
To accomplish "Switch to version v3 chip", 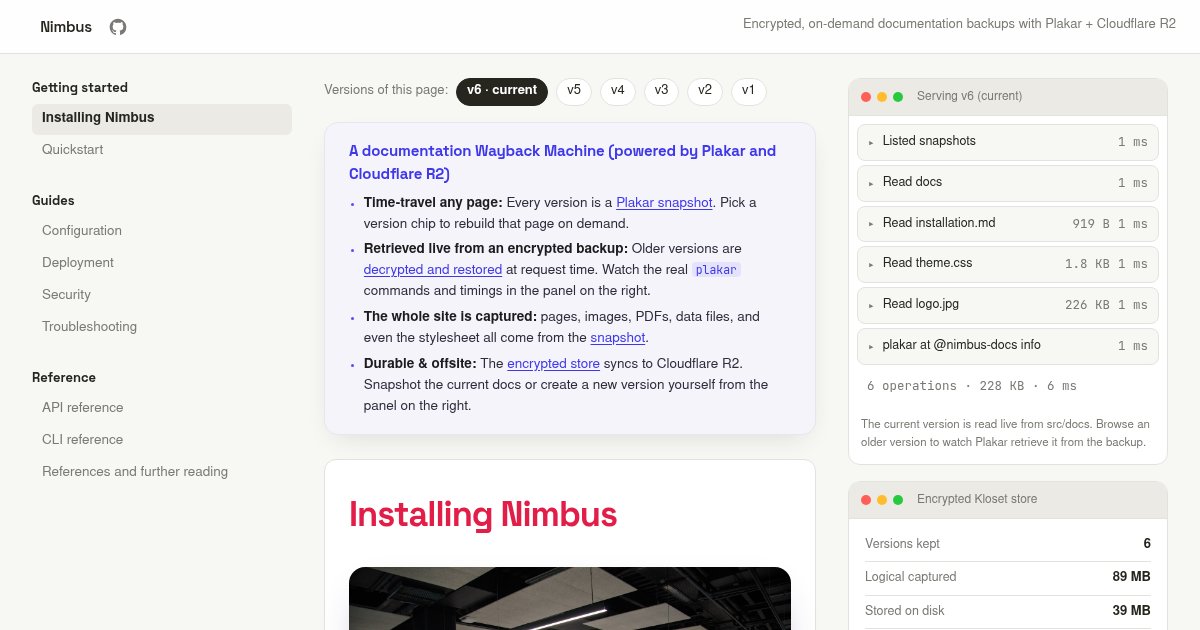I will tap(661, 91).
